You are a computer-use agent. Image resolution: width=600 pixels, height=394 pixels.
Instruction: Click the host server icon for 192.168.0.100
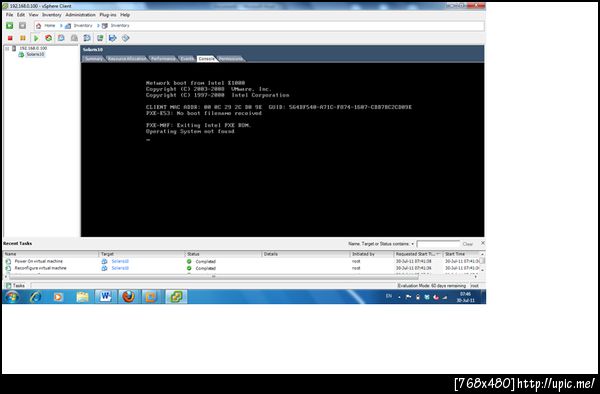(x=14, y=48)
